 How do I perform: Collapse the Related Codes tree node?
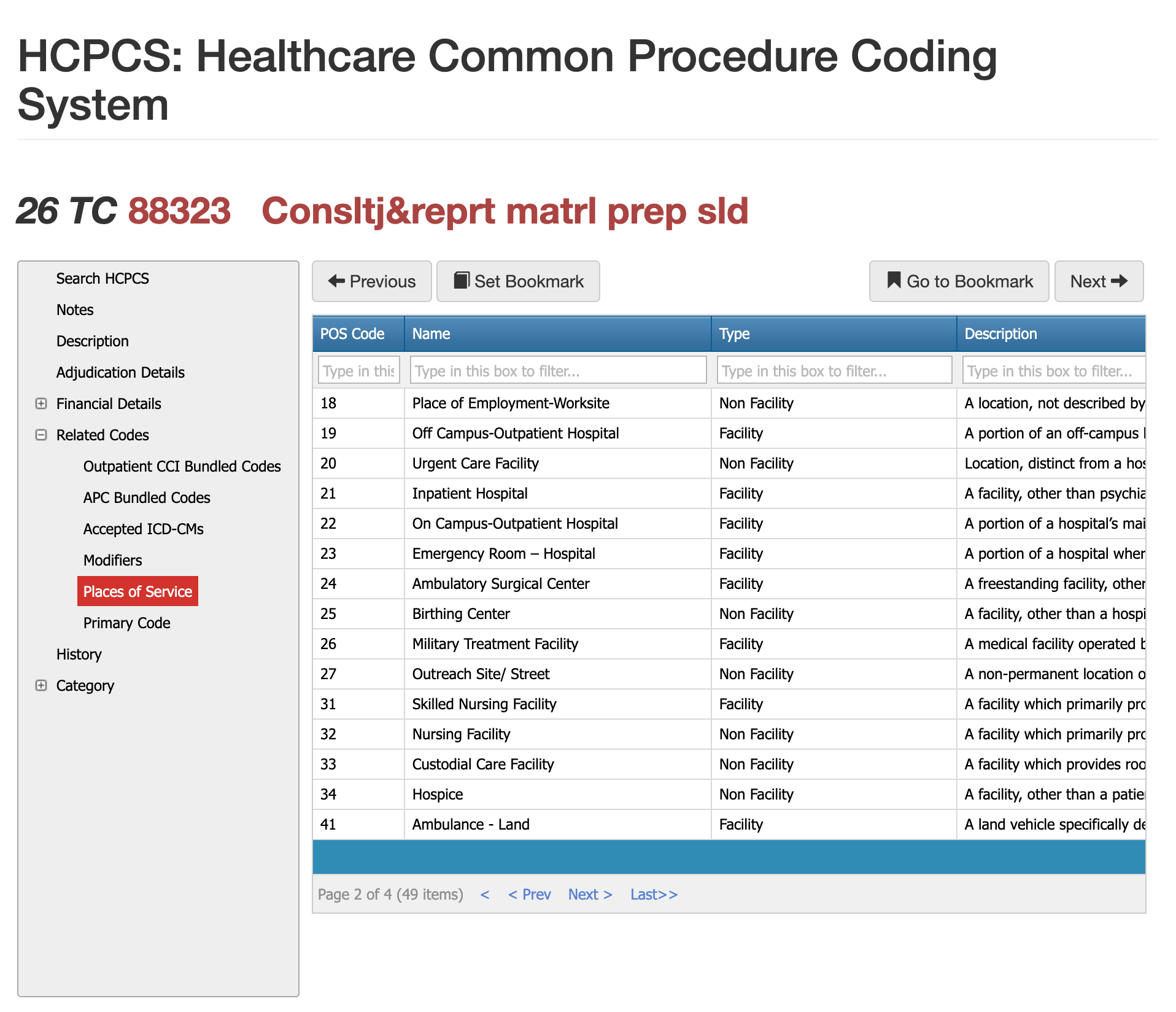(41, 435)
